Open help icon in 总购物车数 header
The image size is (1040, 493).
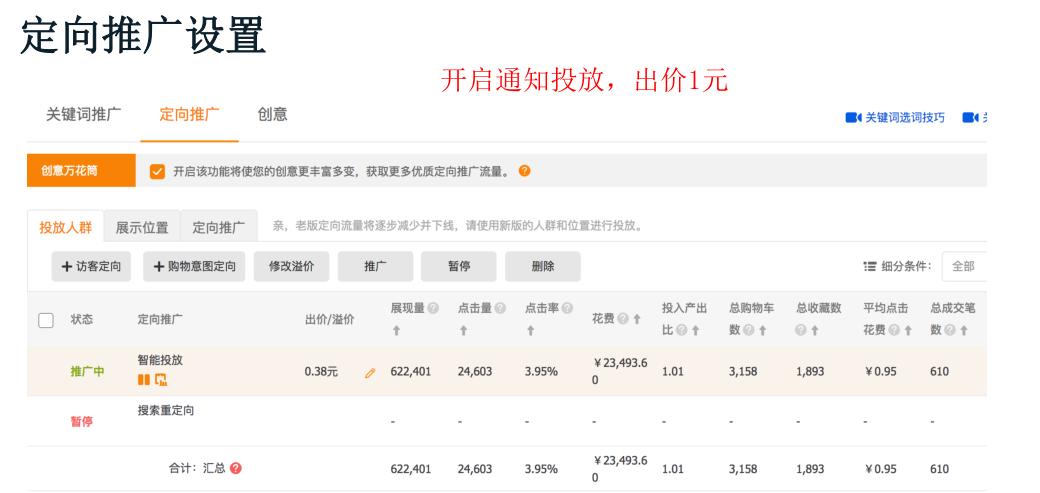click(x=749, y=330)
